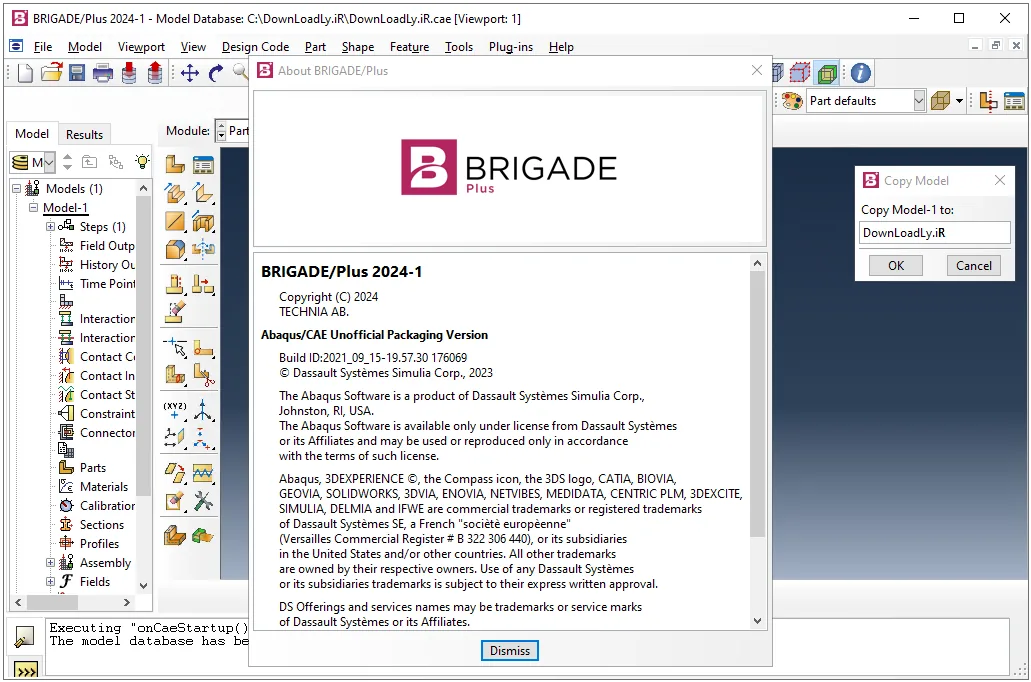Expand the Steps (1) tree node
The height and width of the screenshot is (682, 1031).
click(50, 226)
